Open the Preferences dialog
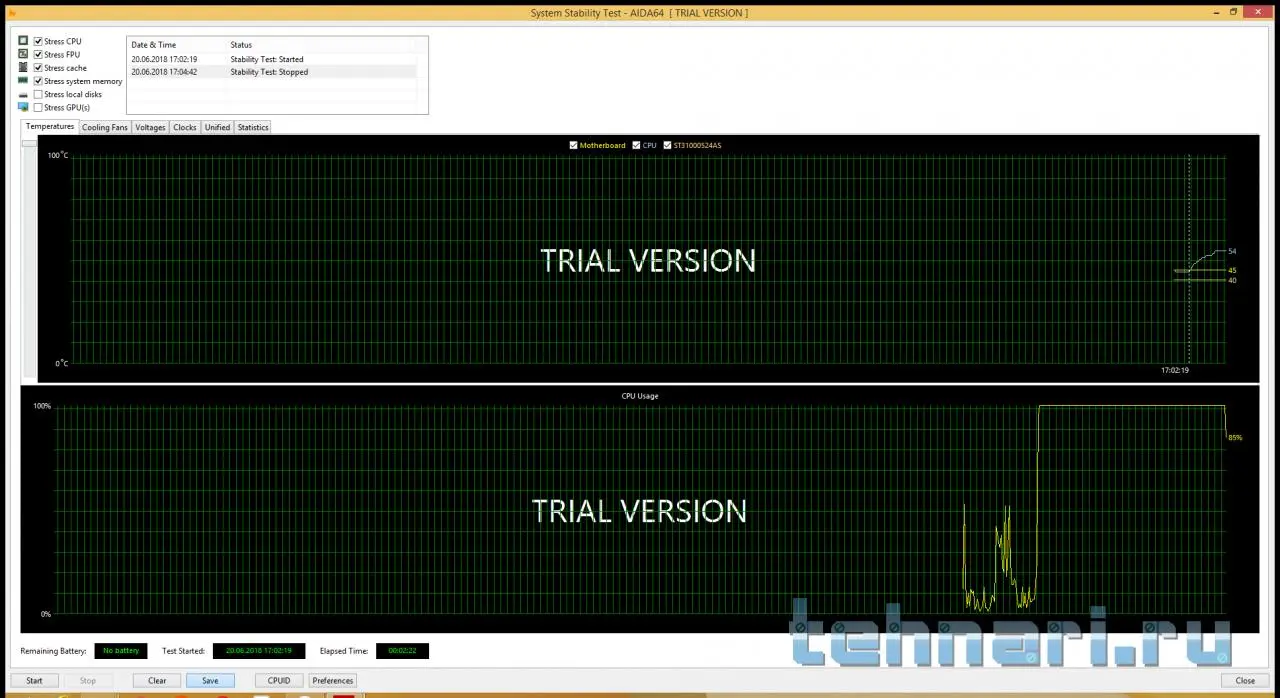The image size is (1280, 698). coord(333,680)
